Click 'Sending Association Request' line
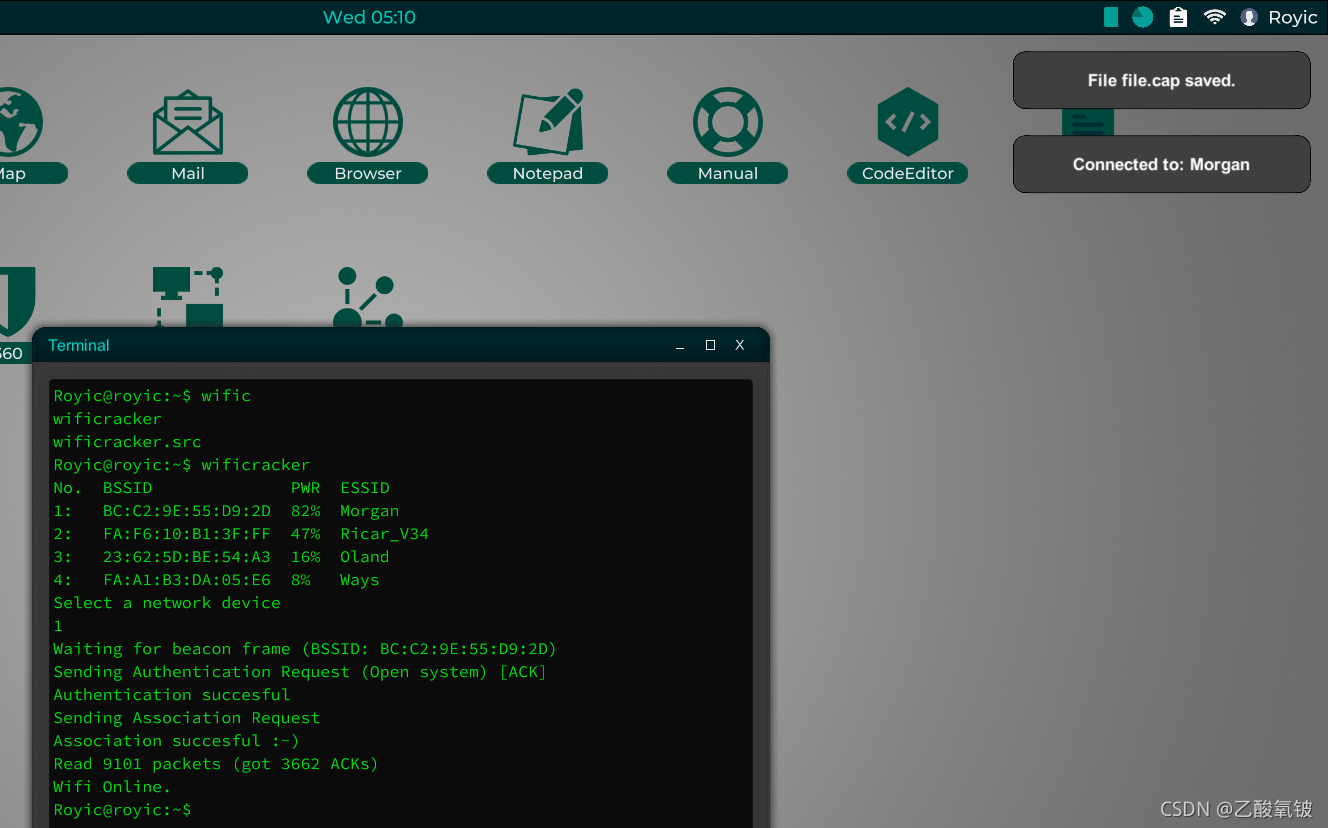The height and width of the screenshot is (828, 1328). (187, 718)
